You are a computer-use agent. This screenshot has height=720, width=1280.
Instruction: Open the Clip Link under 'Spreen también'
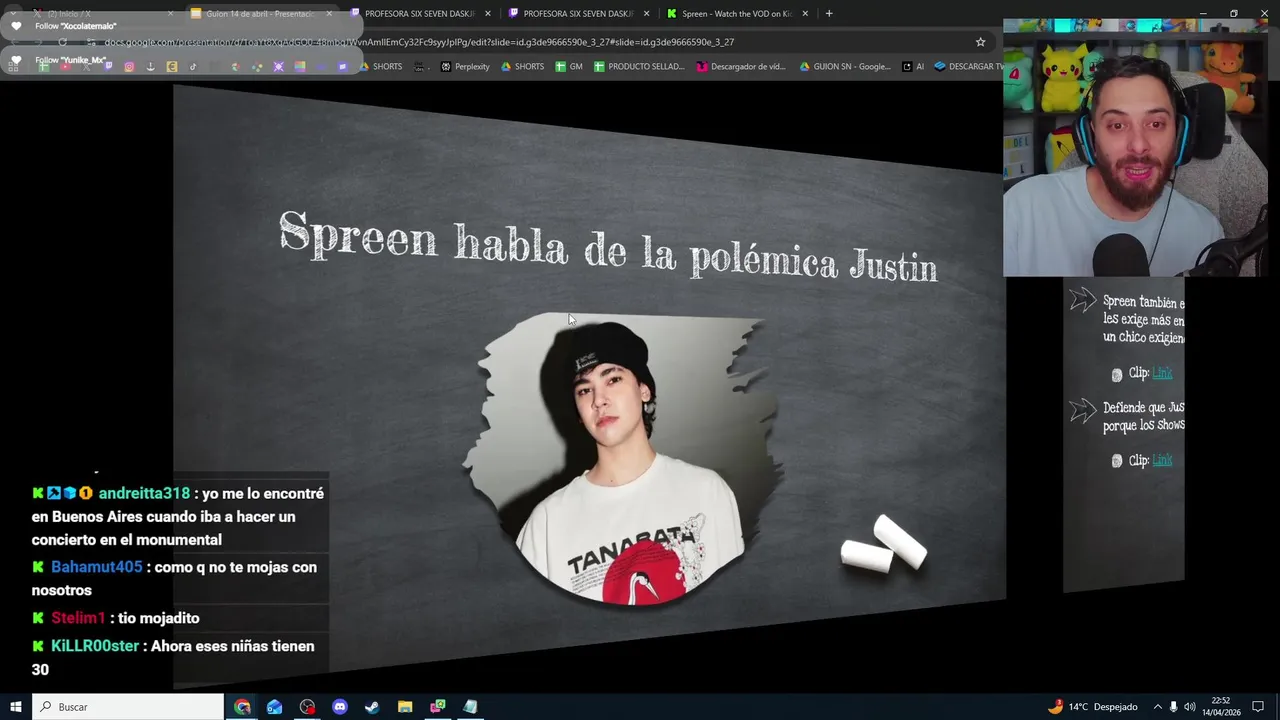pyautogui.click(x=1162, y=373)
